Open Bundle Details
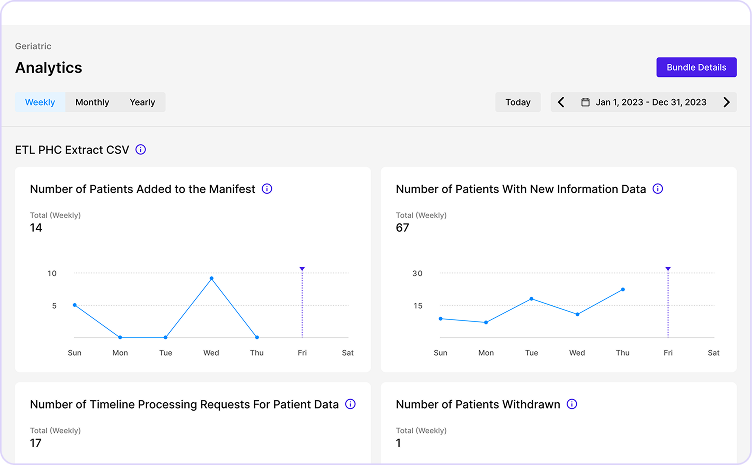 click(x=696, y=67)
